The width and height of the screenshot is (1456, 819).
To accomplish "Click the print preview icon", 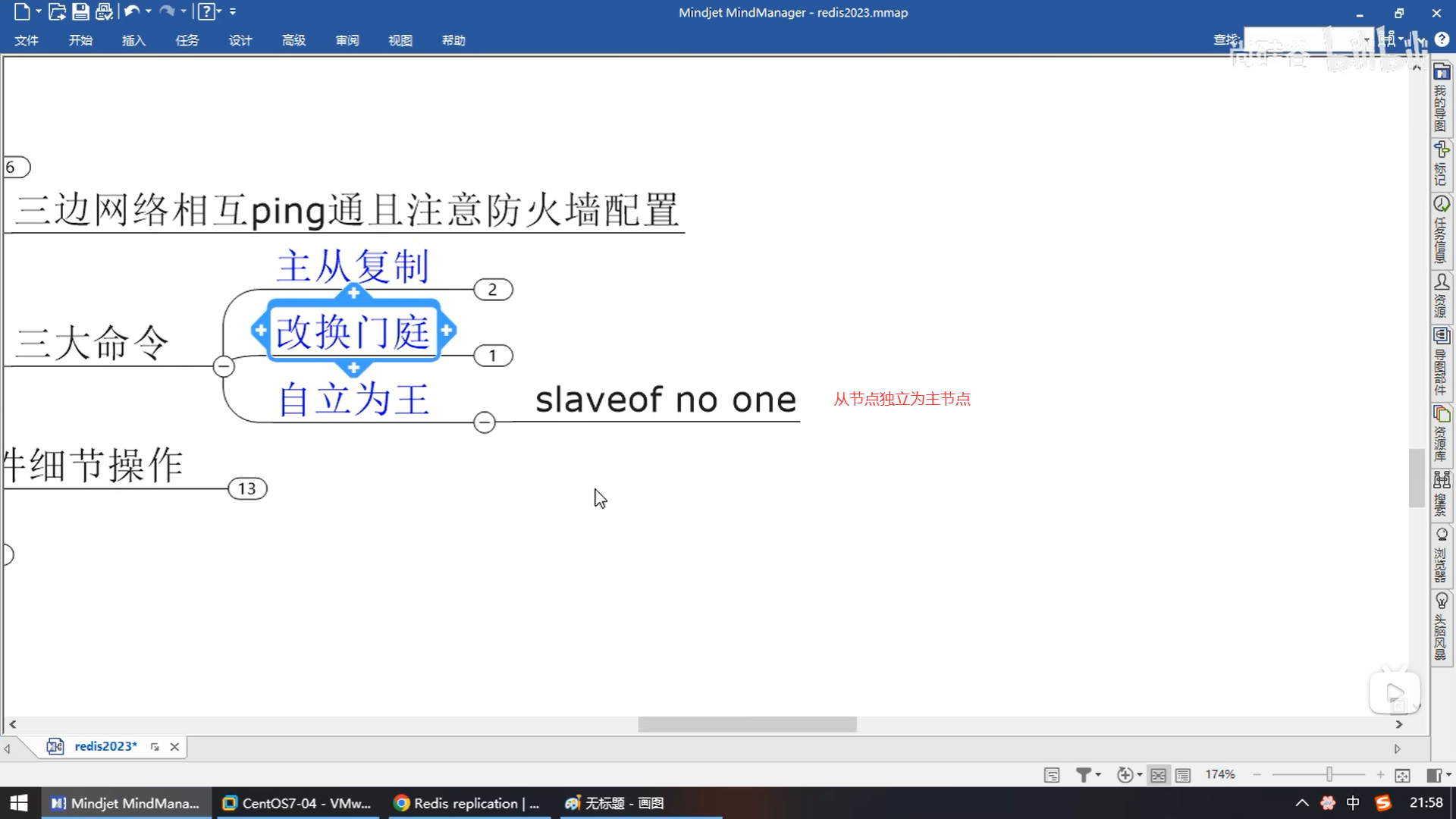I will pyautogui.click(x=104, y=12).
